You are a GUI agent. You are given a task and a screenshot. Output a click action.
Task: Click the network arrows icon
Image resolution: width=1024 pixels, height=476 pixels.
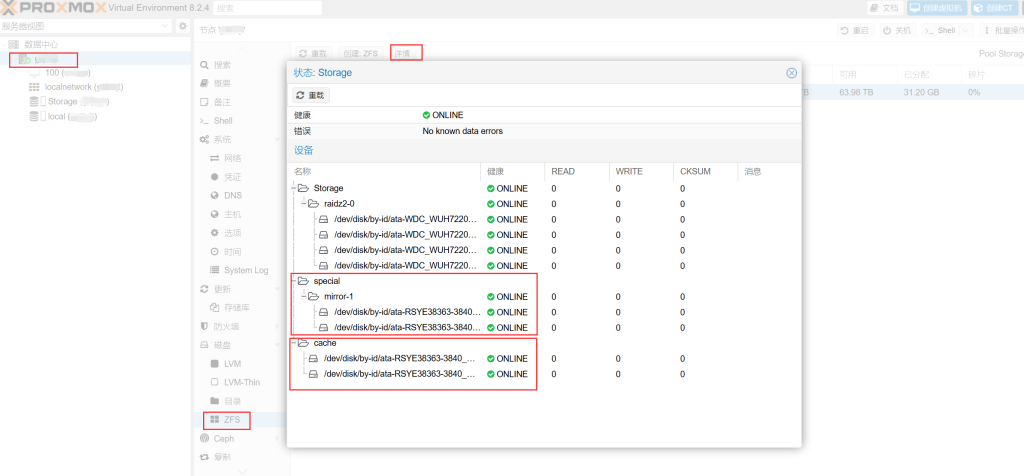click(214, 158)
